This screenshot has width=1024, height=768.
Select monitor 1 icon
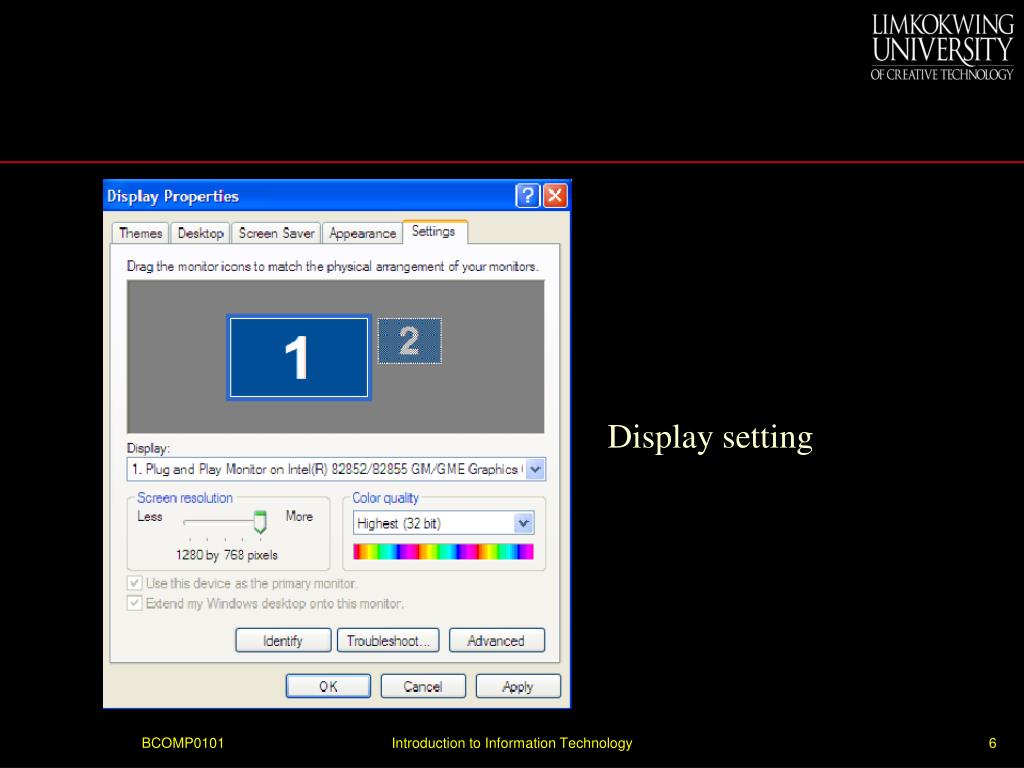(x=298, y=357)
